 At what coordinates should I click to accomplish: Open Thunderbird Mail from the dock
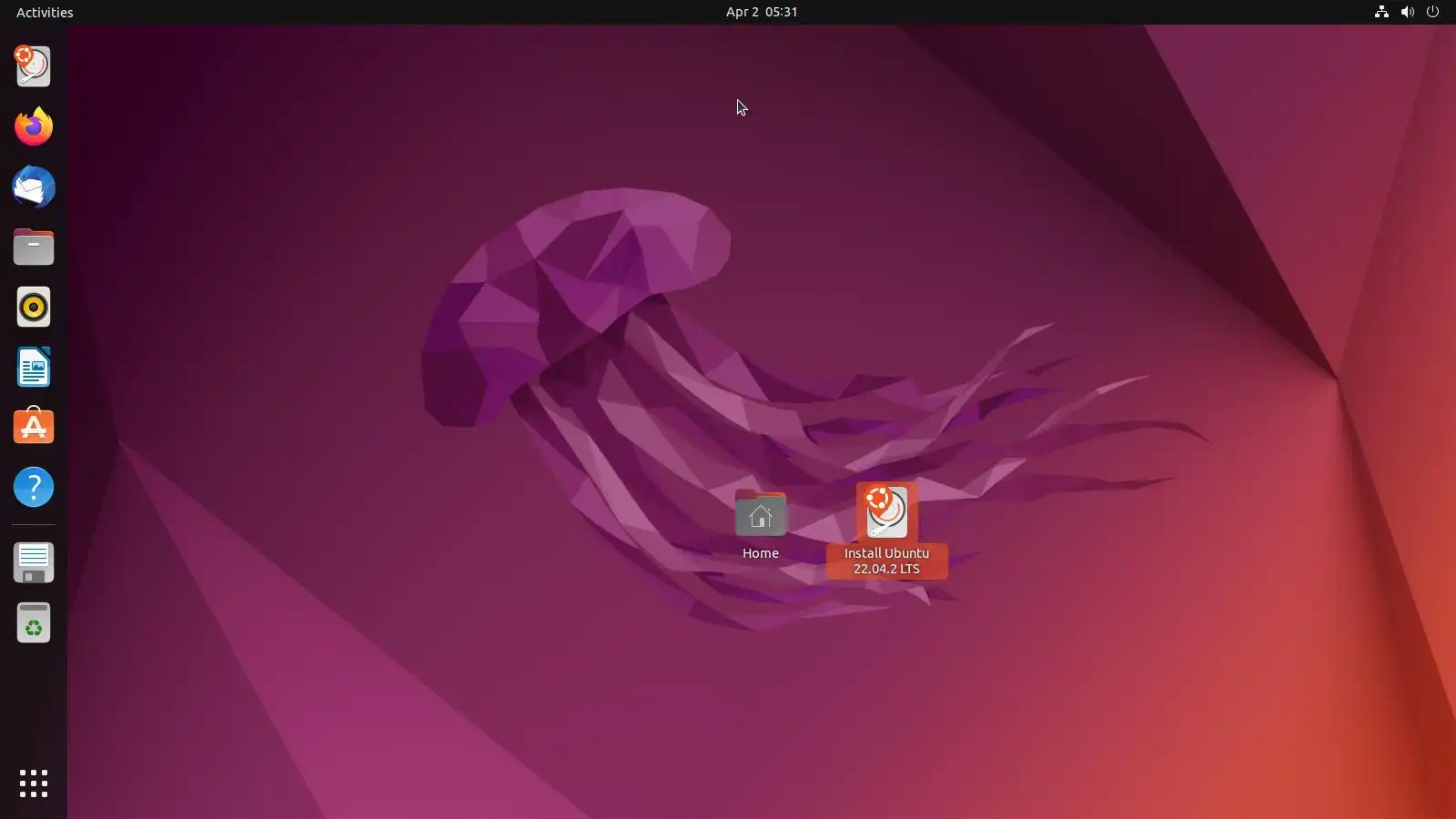click(34, 187)
